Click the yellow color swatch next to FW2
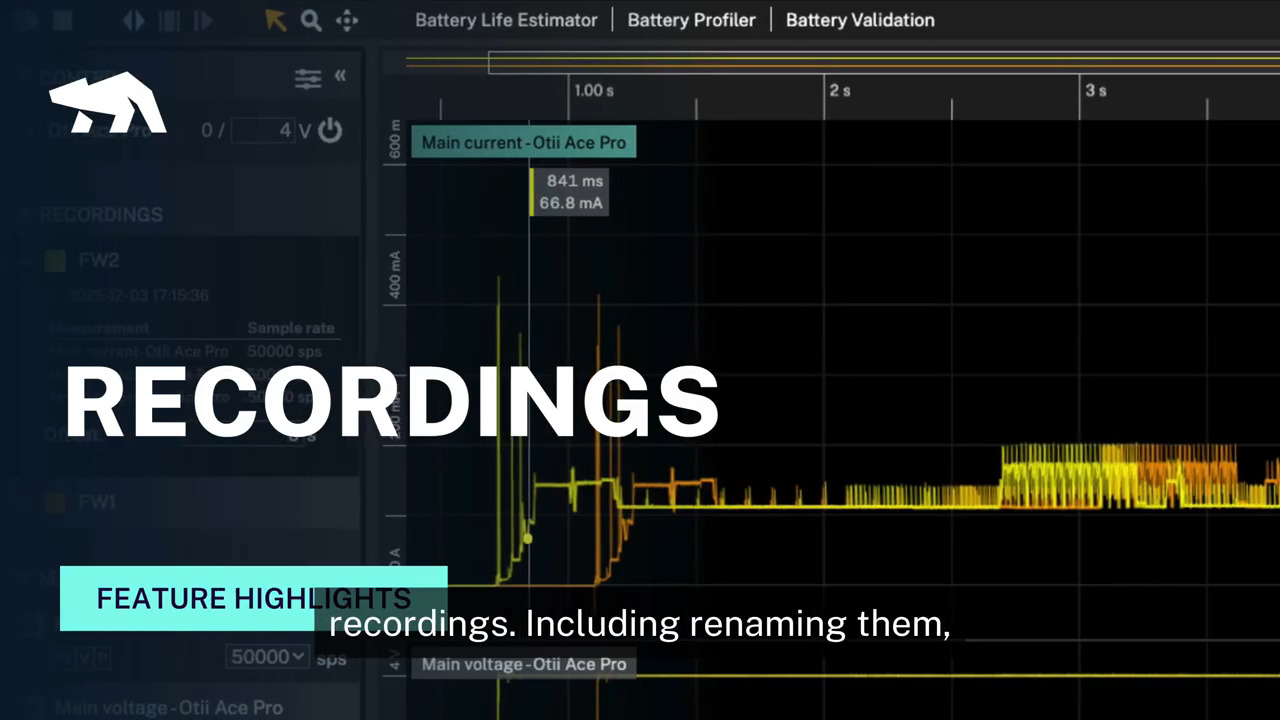1280x720 pixels. tap(55, 260)
